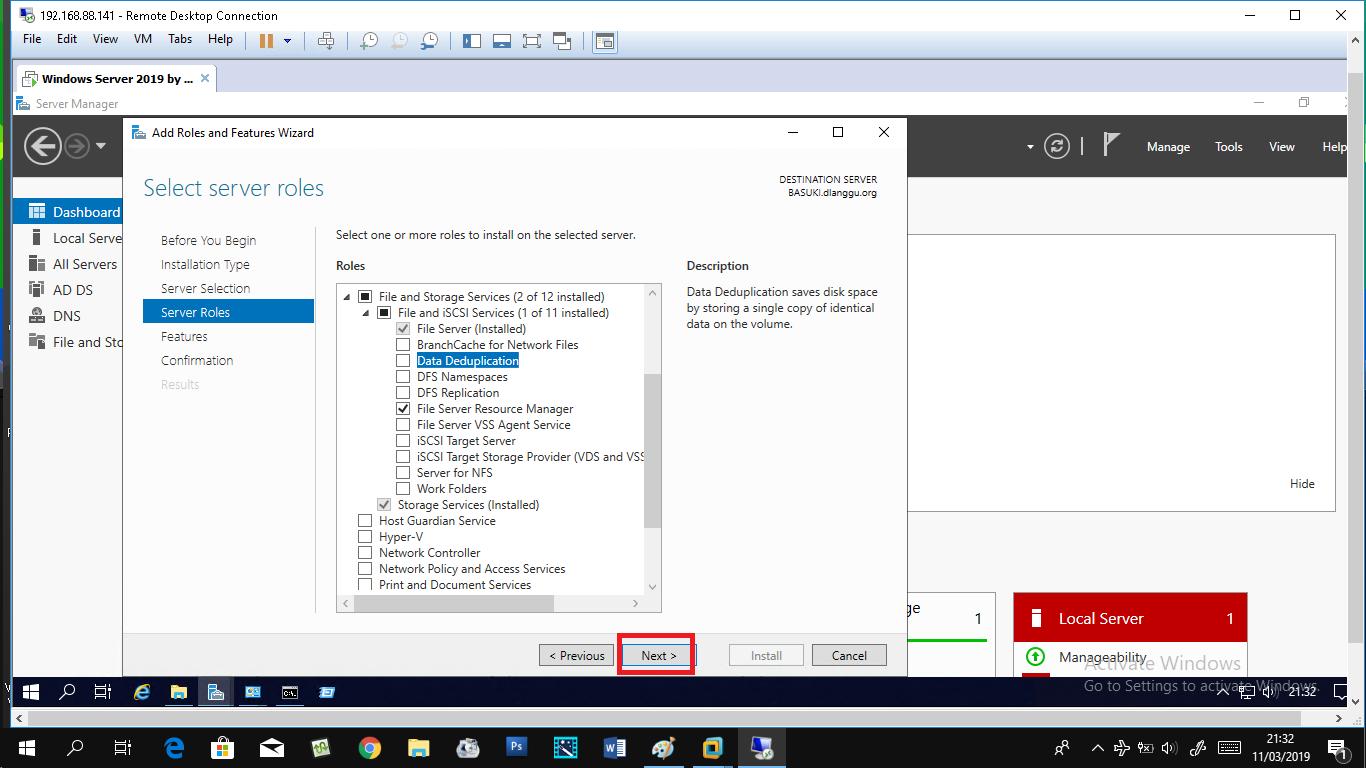Image resolution: width=1366 pixels, height=768 pixels.
Task: Open File Explorer in the remote taskbar
Action: pos(178,691)
